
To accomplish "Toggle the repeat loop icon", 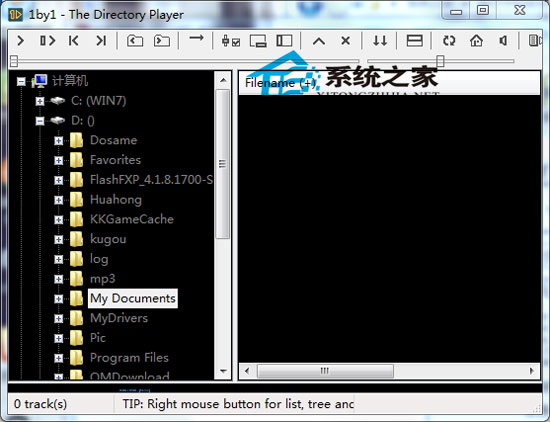I will 449,41.
